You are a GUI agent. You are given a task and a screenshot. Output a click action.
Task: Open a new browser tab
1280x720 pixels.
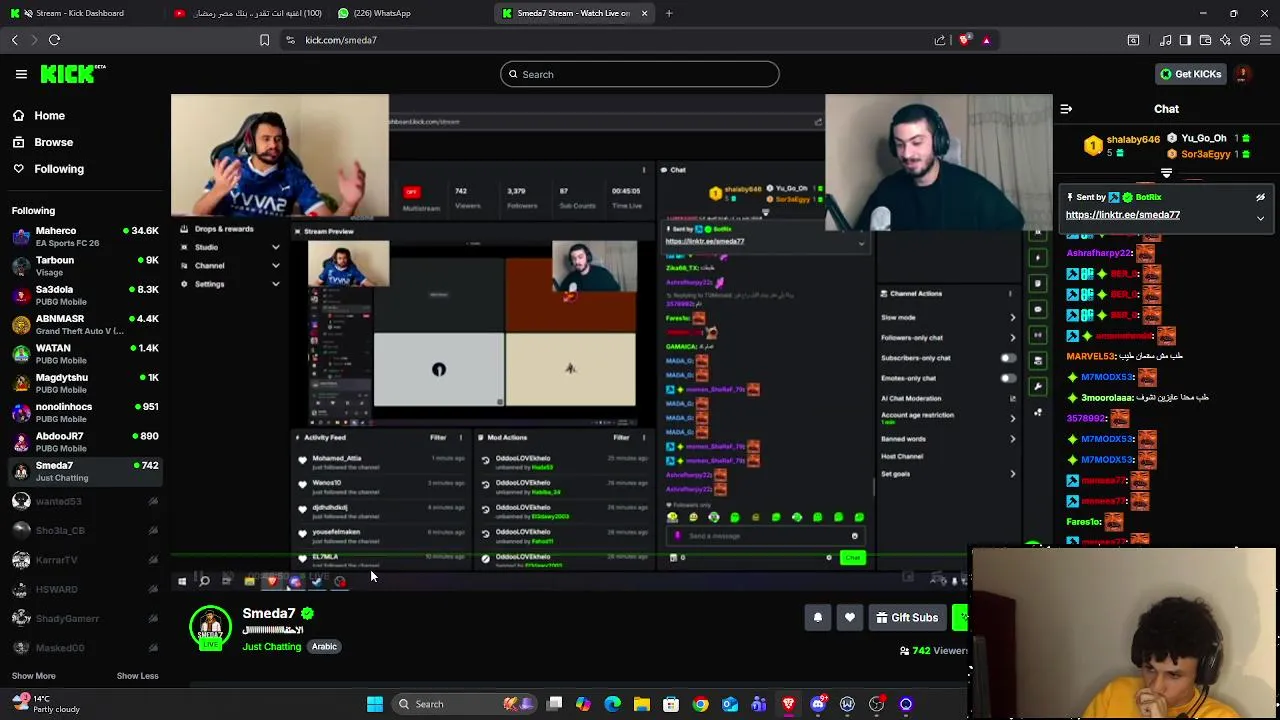669,13
